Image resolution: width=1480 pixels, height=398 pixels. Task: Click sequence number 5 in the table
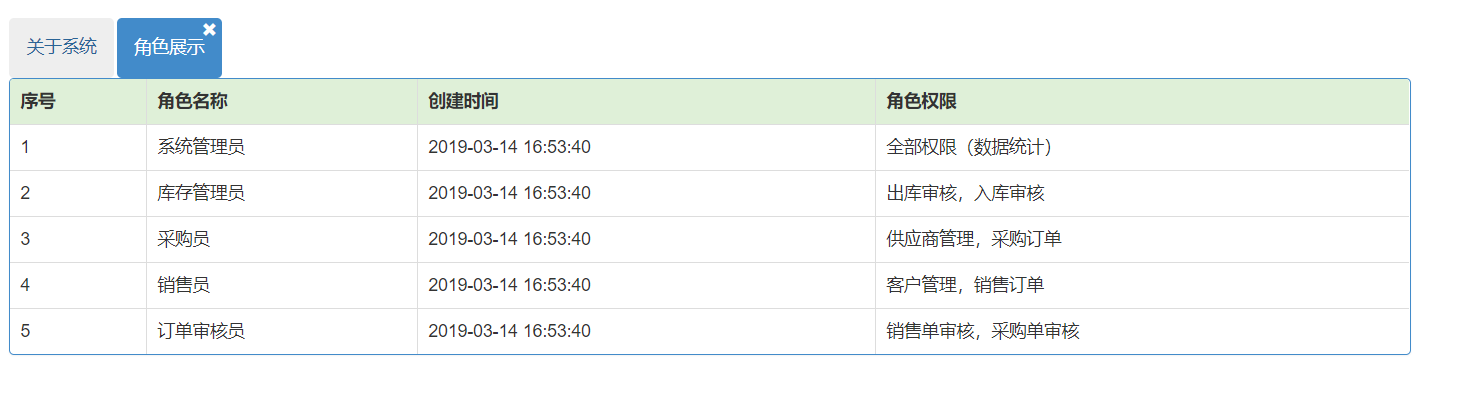pyautogui.click(x=25, y=331)
